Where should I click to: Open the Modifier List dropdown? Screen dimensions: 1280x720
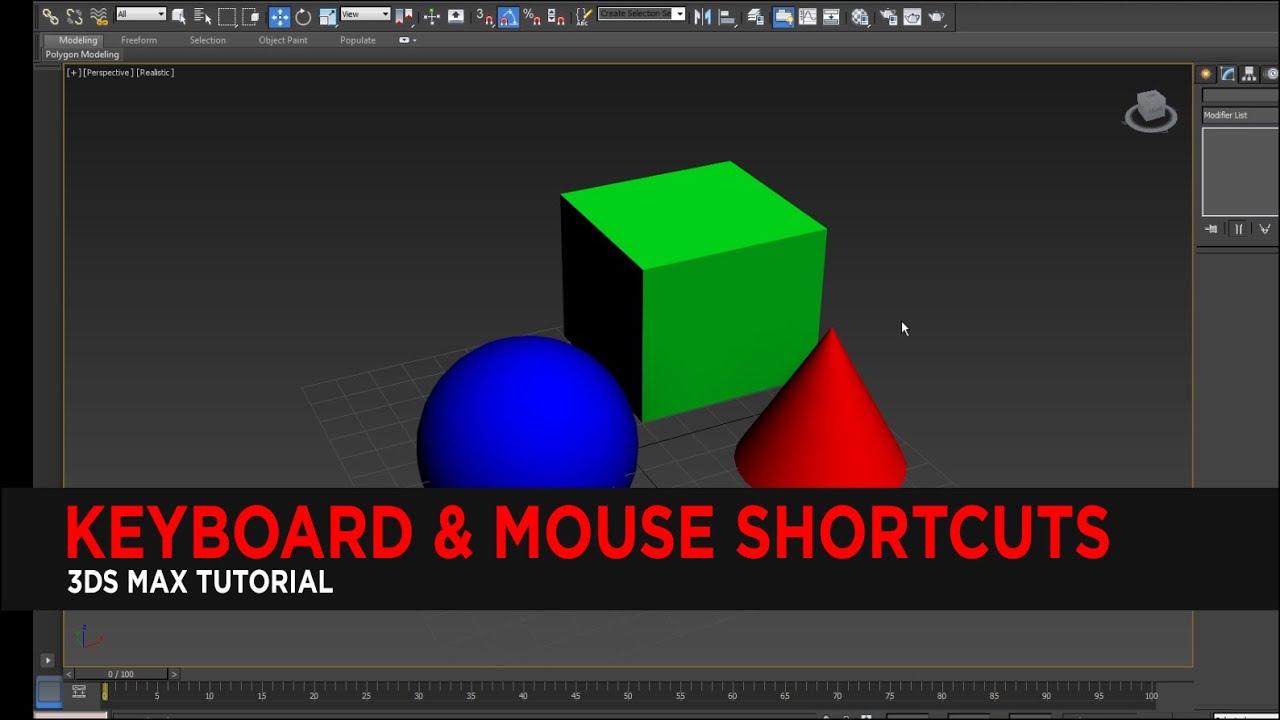click(1241, 115)
